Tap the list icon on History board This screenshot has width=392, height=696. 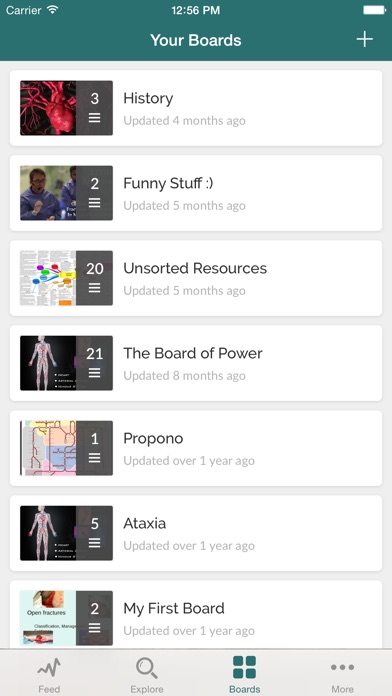95,118
